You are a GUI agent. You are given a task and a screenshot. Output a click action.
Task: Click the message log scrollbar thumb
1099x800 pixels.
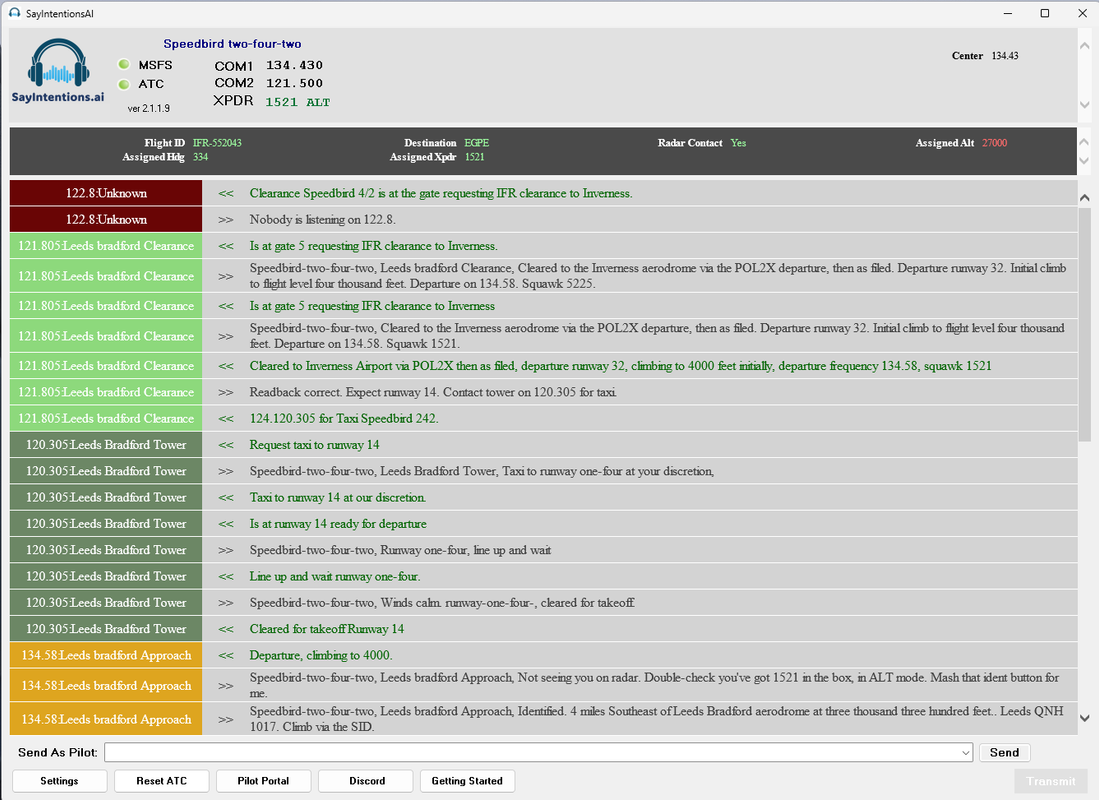tap(1084, 324)
